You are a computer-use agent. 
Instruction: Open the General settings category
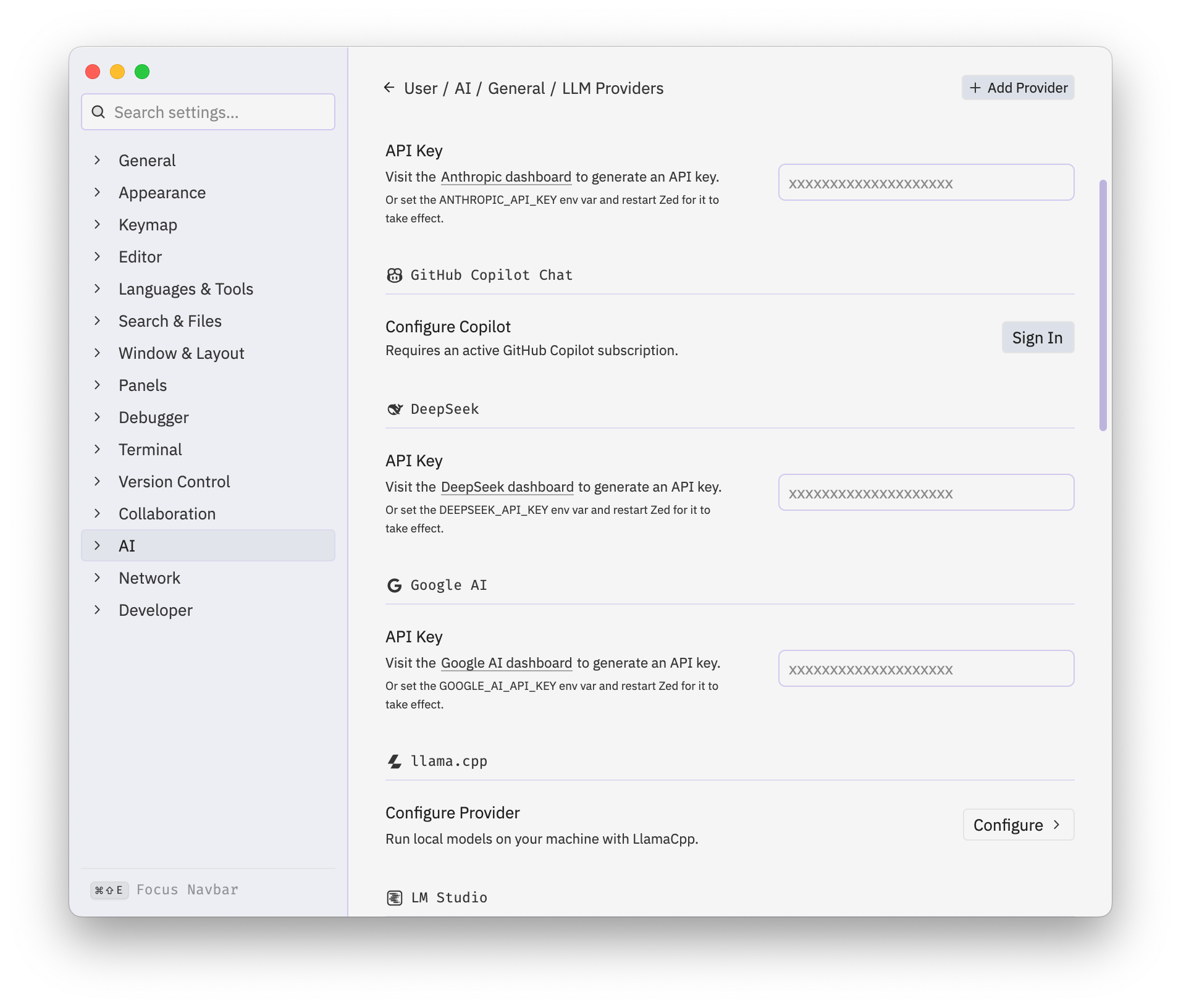point(208,160)
